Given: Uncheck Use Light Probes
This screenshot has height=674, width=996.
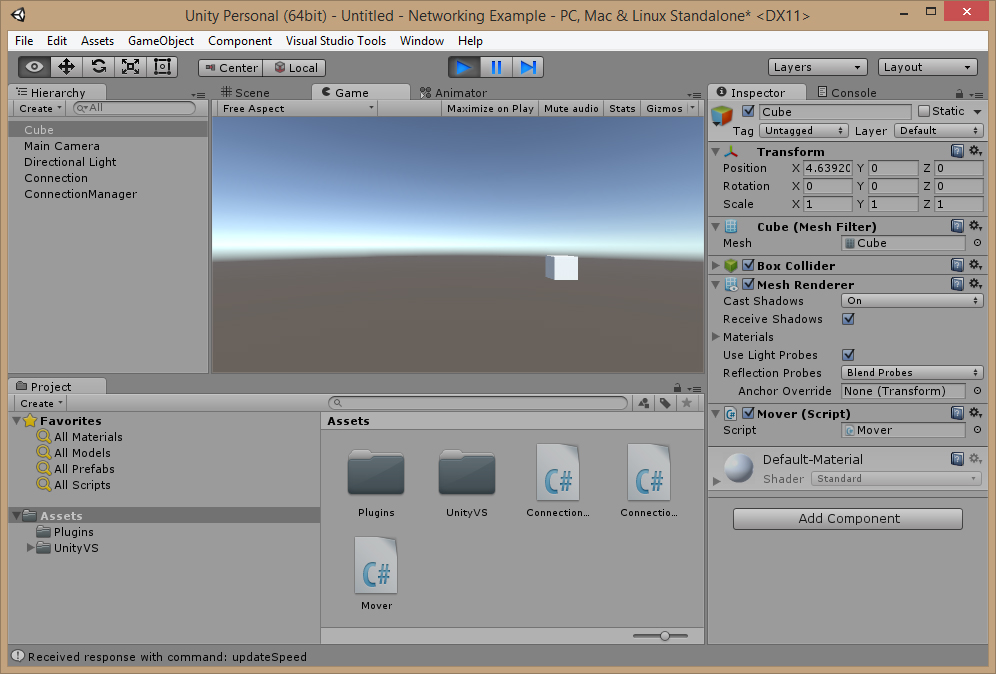Looking at the screenshot, I should pos(848,354).
